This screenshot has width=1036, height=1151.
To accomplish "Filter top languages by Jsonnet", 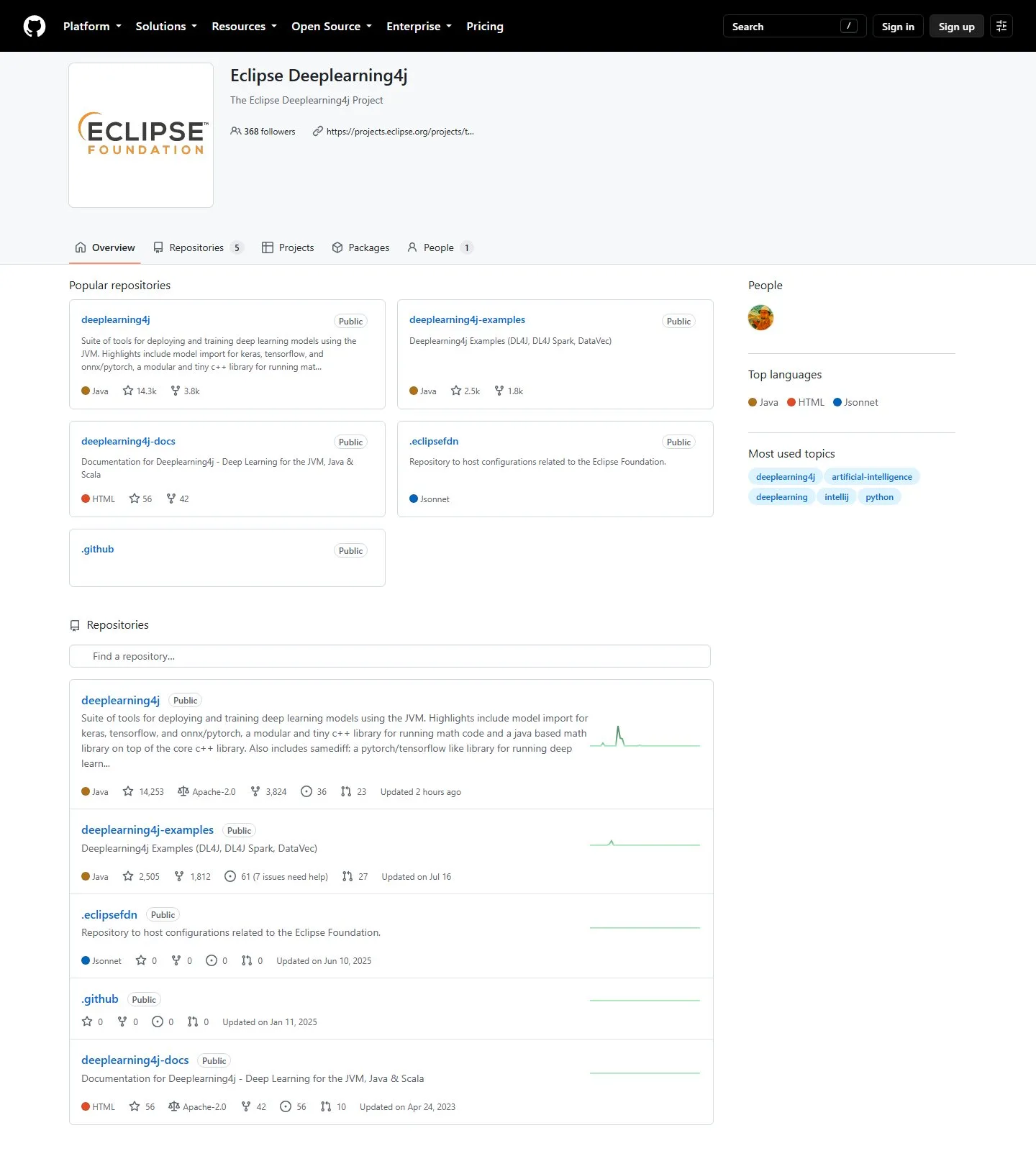I will coord(855,402).
